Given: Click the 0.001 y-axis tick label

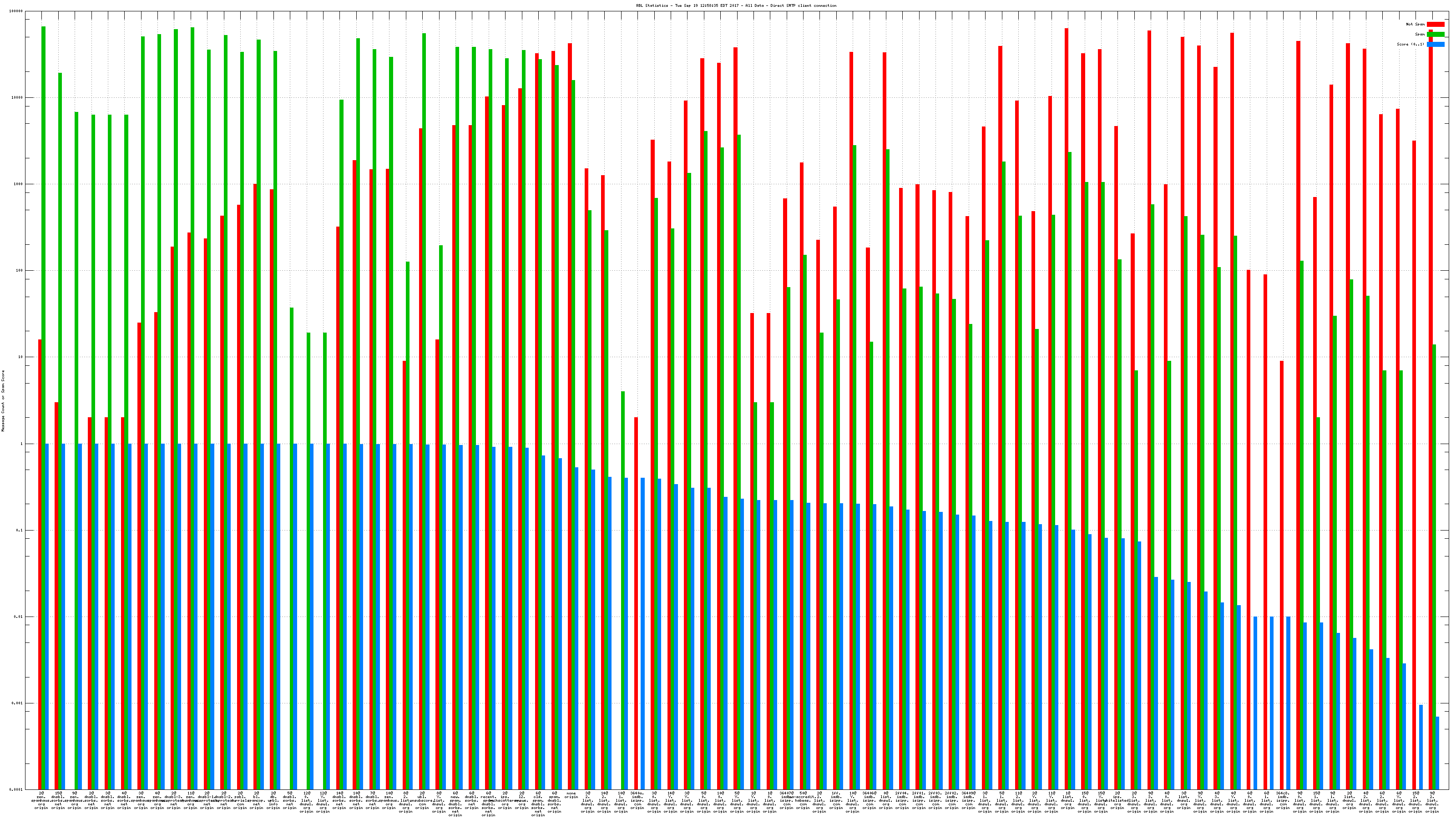Looking at the screenshot, I should pos(18,703).
